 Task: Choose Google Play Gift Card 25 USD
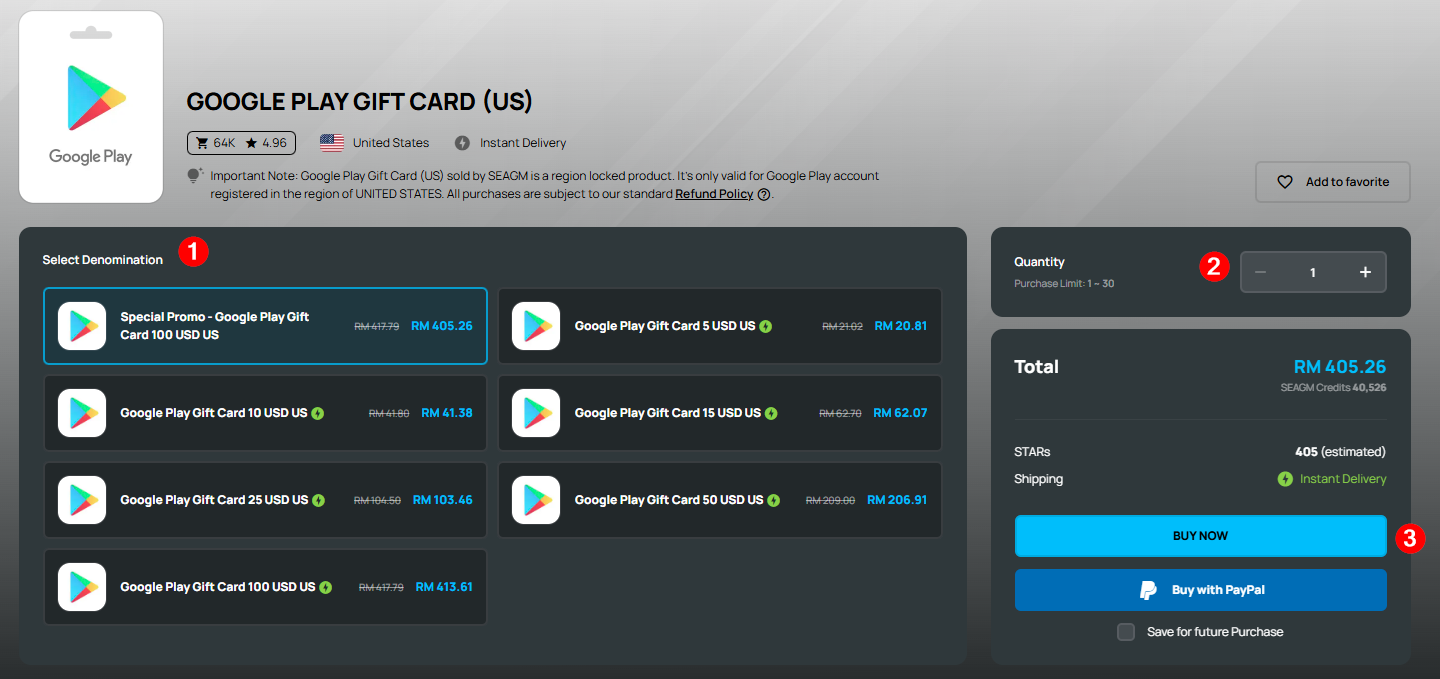pos(265,500)
